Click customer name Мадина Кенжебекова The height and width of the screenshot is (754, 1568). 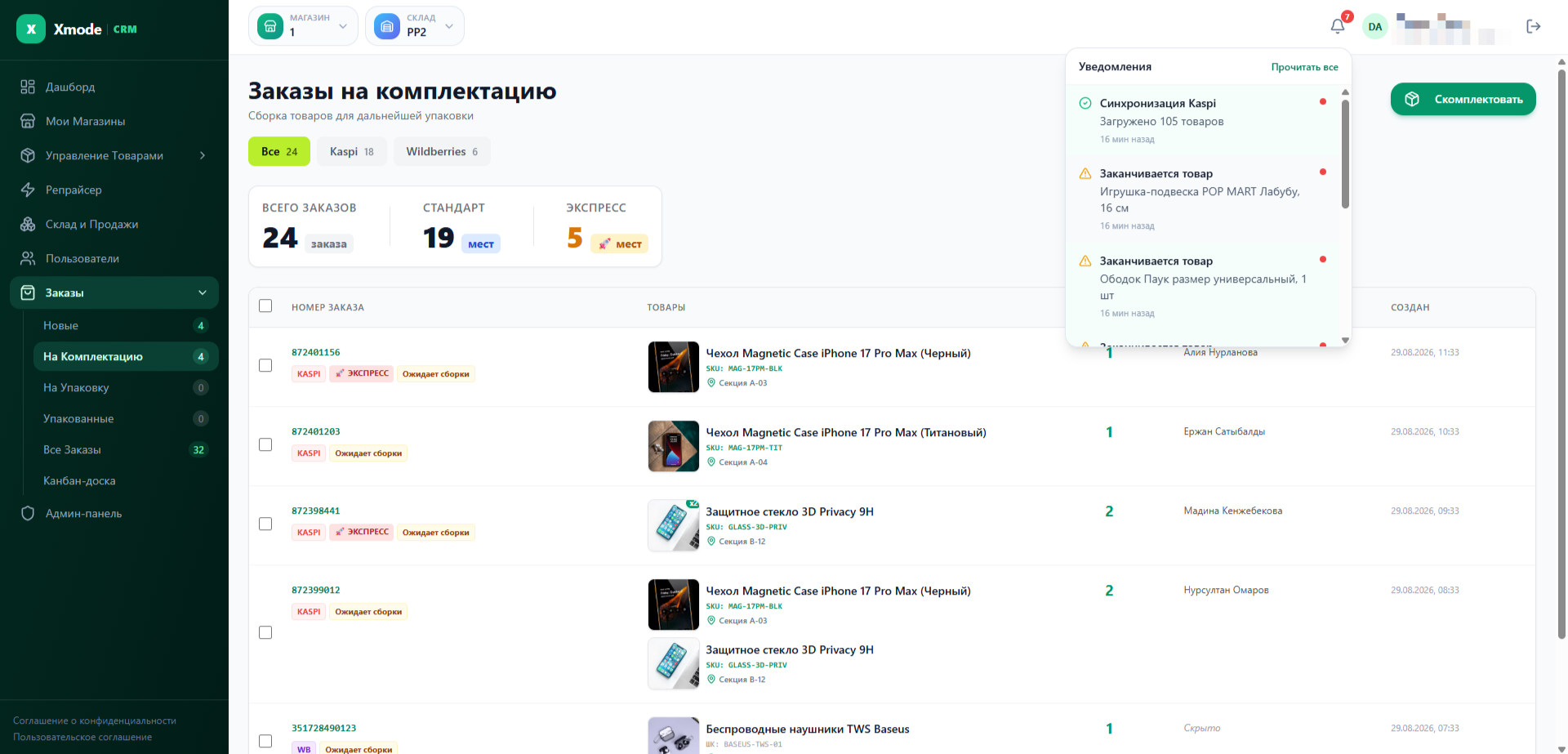pyautogui.click(x=1233, y=511)
